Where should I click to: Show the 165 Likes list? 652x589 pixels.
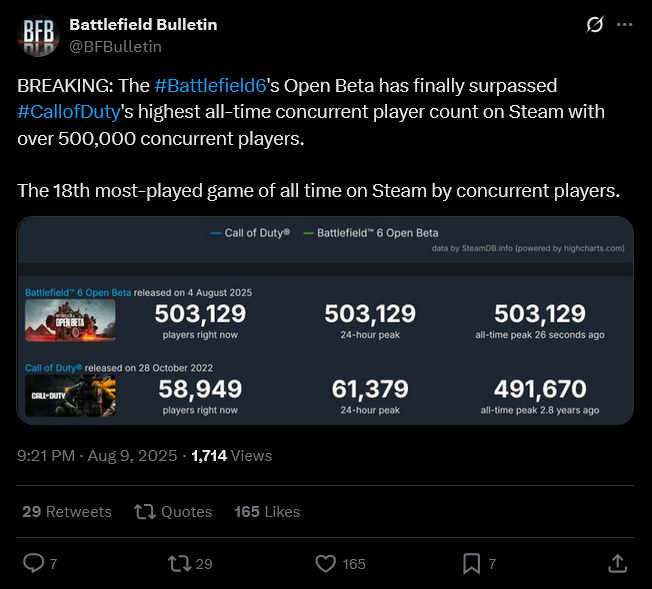(x=267, y=512)
